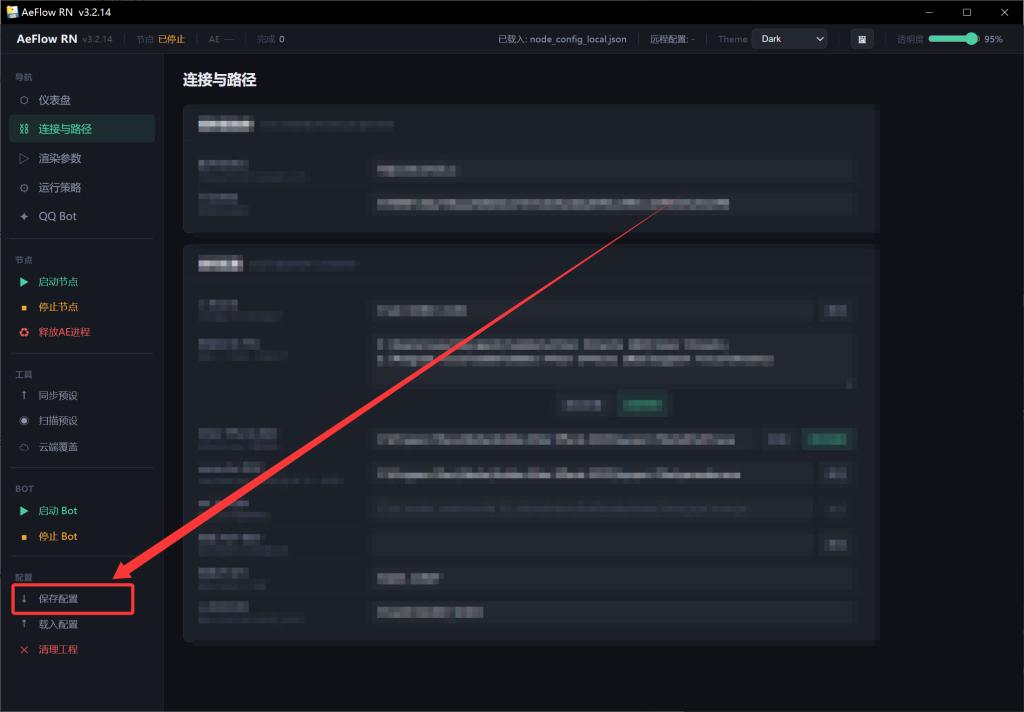Click 保存配置 to save configuration
Viewport: 1024px width, 712px height.
point(58,599)
